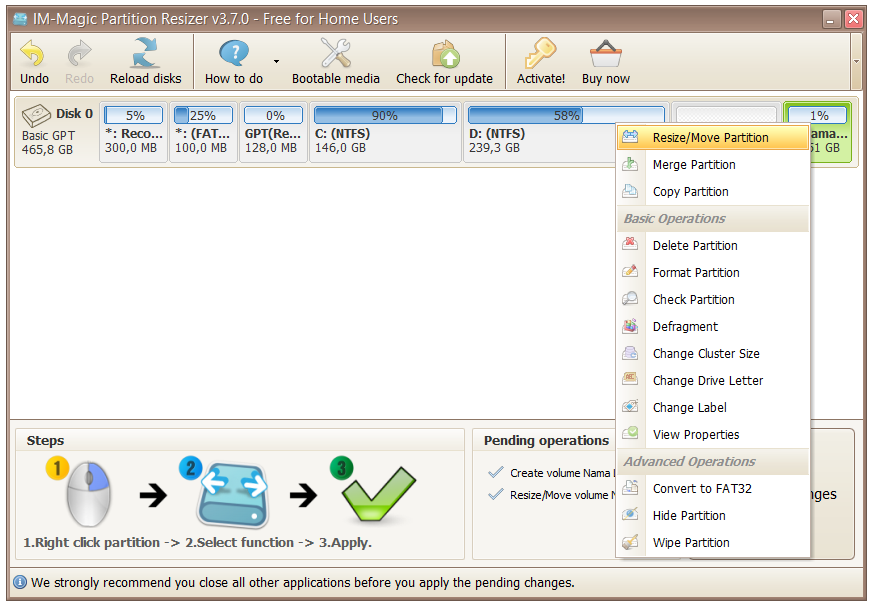This screenshot has height=601, width=871.
Task: Click the Reload disks icon
Action: [x=145, y=54]
